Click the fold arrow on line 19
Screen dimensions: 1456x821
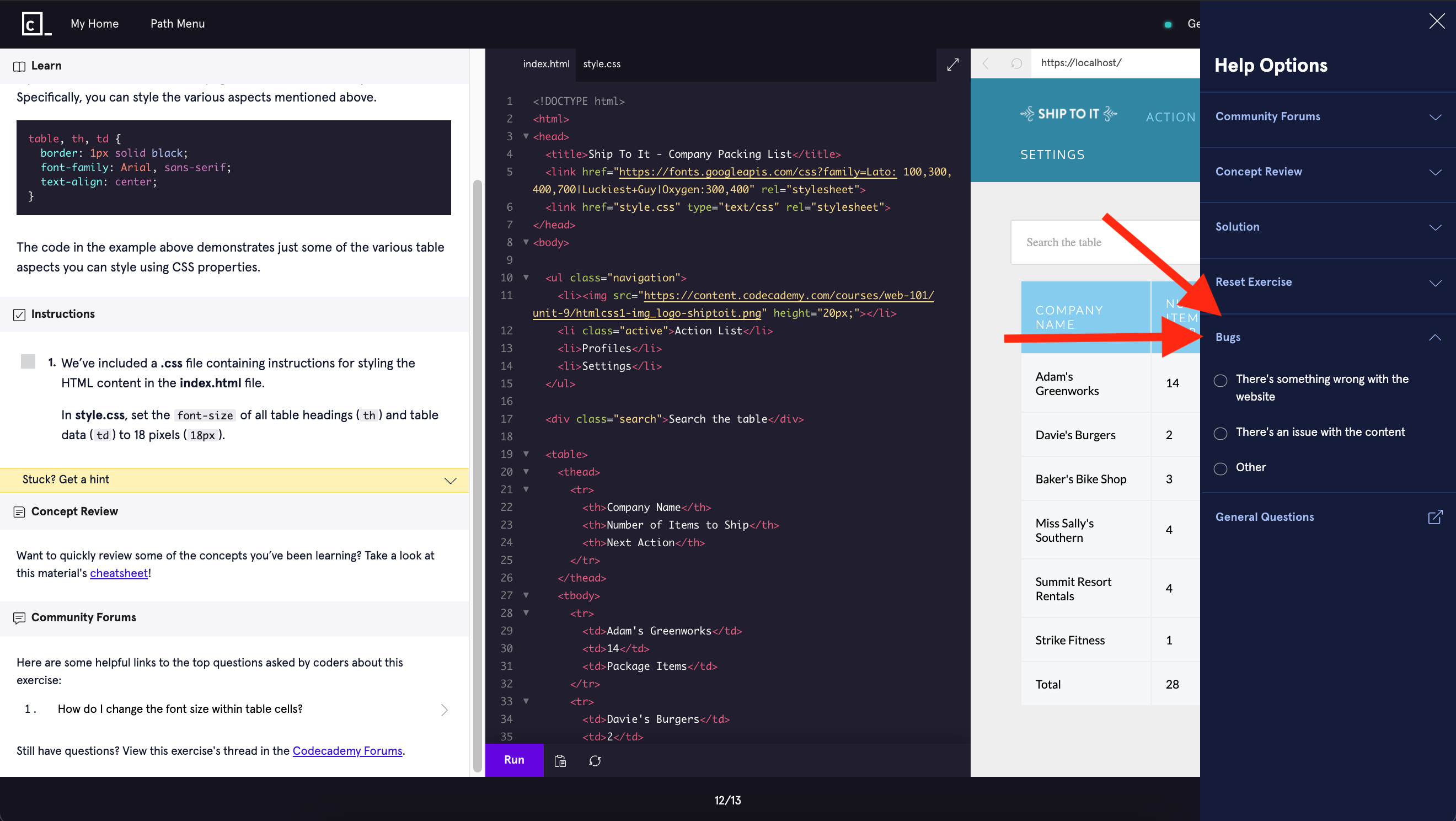tap(526, 454)
